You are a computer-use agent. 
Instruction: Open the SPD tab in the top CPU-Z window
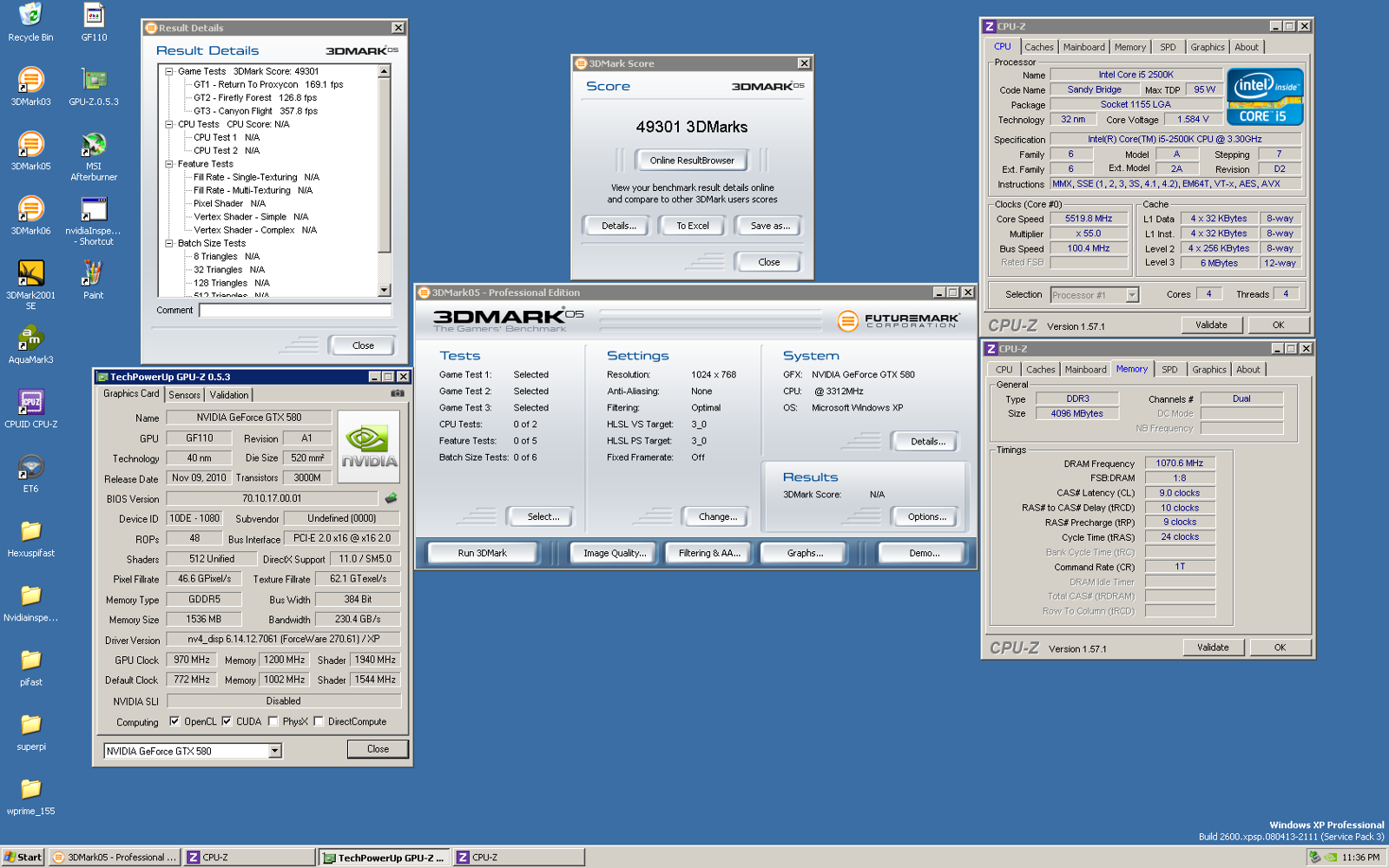pyautogui.click(x=1168, y=48)
